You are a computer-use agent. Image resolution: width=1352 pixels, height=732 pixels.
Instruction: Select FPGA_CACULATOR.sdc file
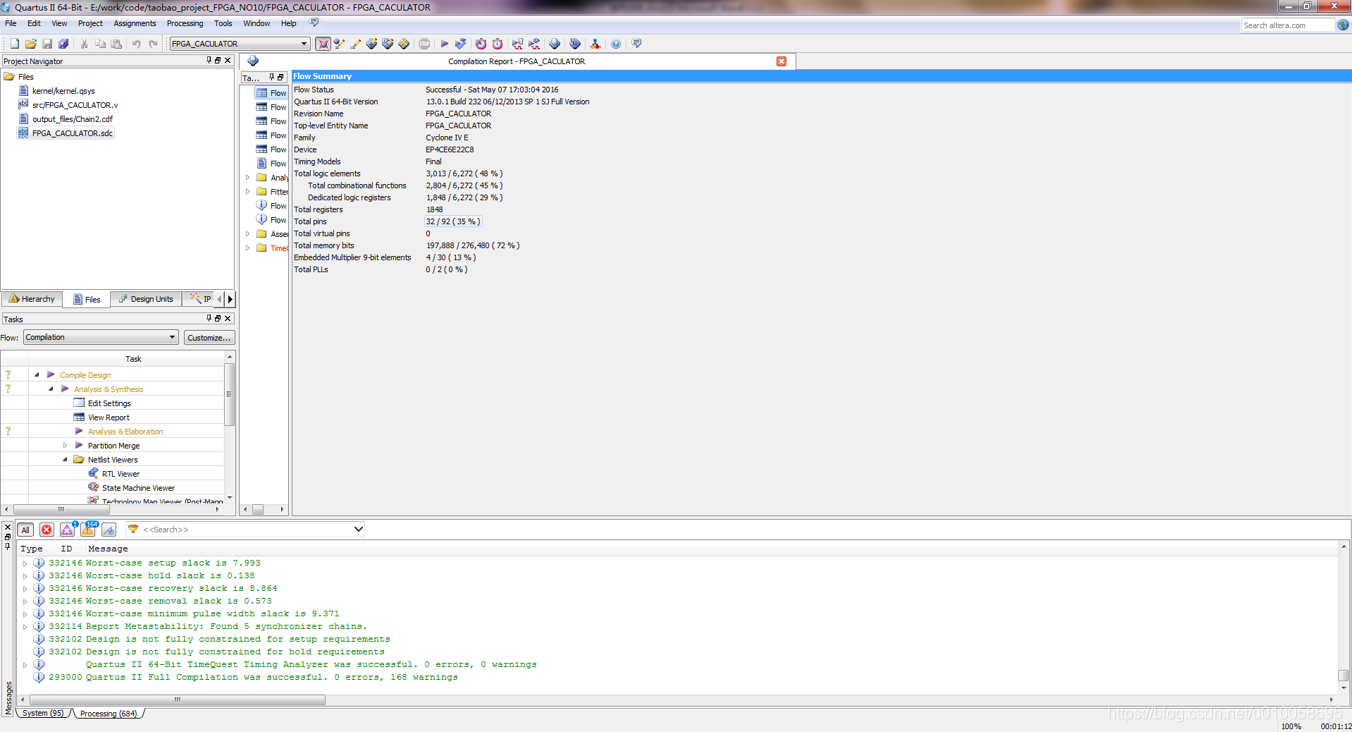point(72,133)
